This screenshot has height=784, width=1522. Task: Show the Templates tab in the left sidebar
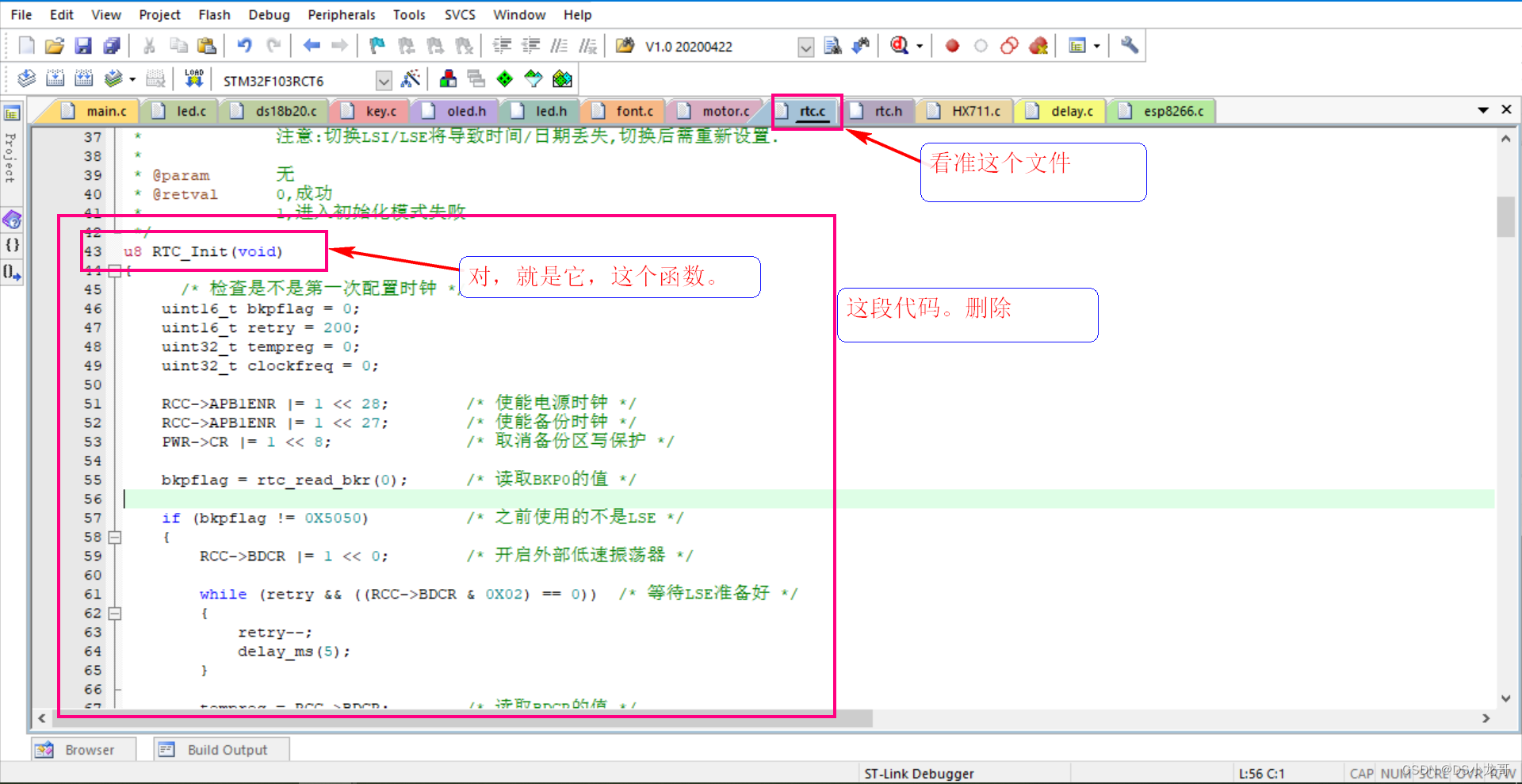point(12,273)
